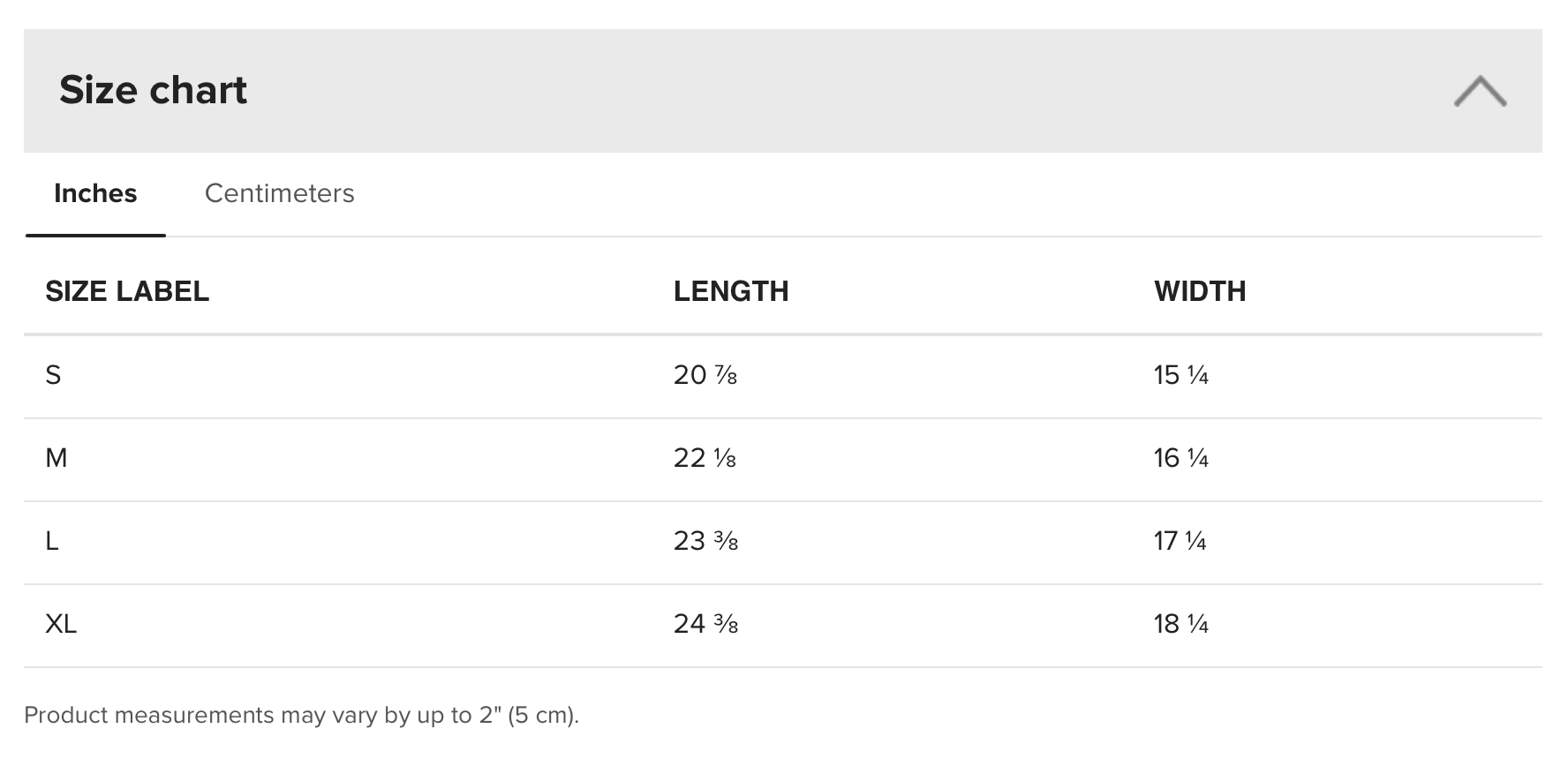Viewport: 1568px width, 766px height.
Task: Click the SIZE LABEL column header
Action: (127, 291)
